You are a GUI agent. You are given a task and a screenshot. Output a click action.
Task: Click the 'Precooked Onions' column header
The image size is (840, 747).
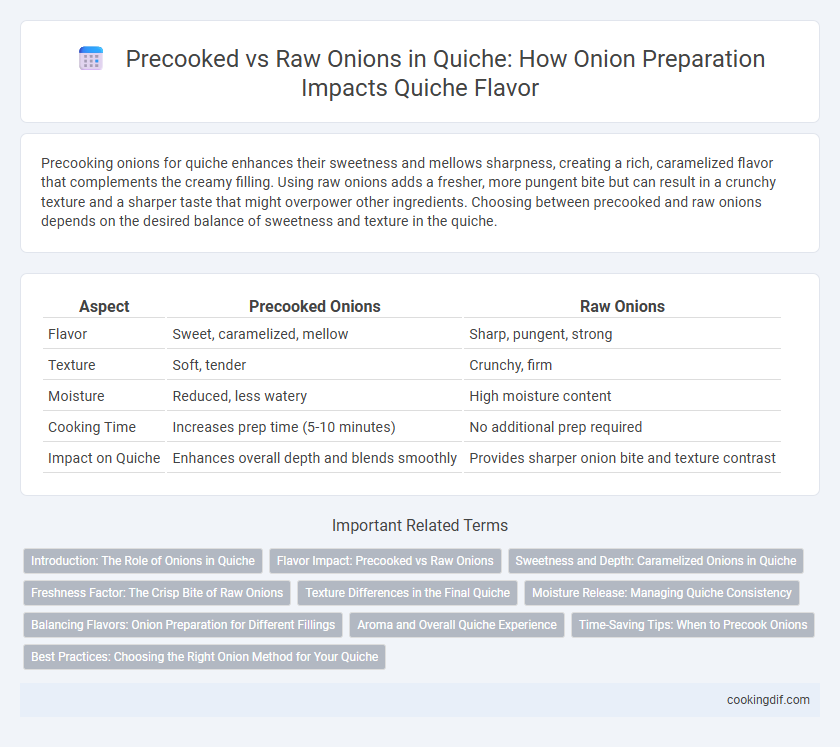[x=314, y=306]
